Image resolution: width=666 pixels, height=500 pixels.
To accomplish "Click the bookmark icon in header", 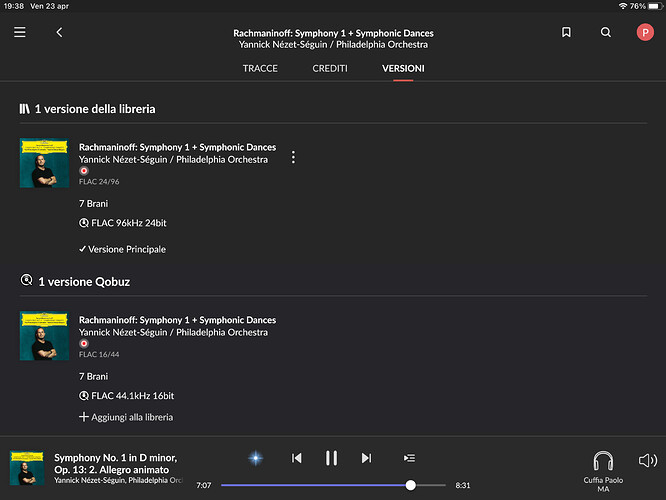I will click(x=566, y=32).
